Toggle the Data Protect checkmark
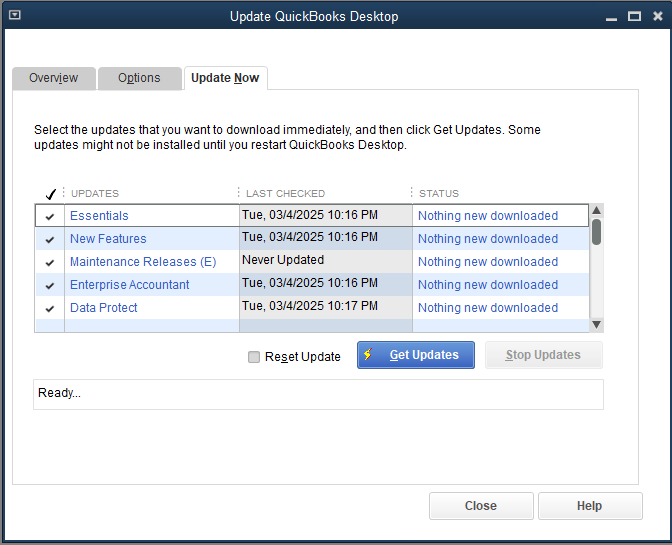Image resolution: width=672 pixels, height=545 pixels. pyautogui.click(x=50, y=308)
